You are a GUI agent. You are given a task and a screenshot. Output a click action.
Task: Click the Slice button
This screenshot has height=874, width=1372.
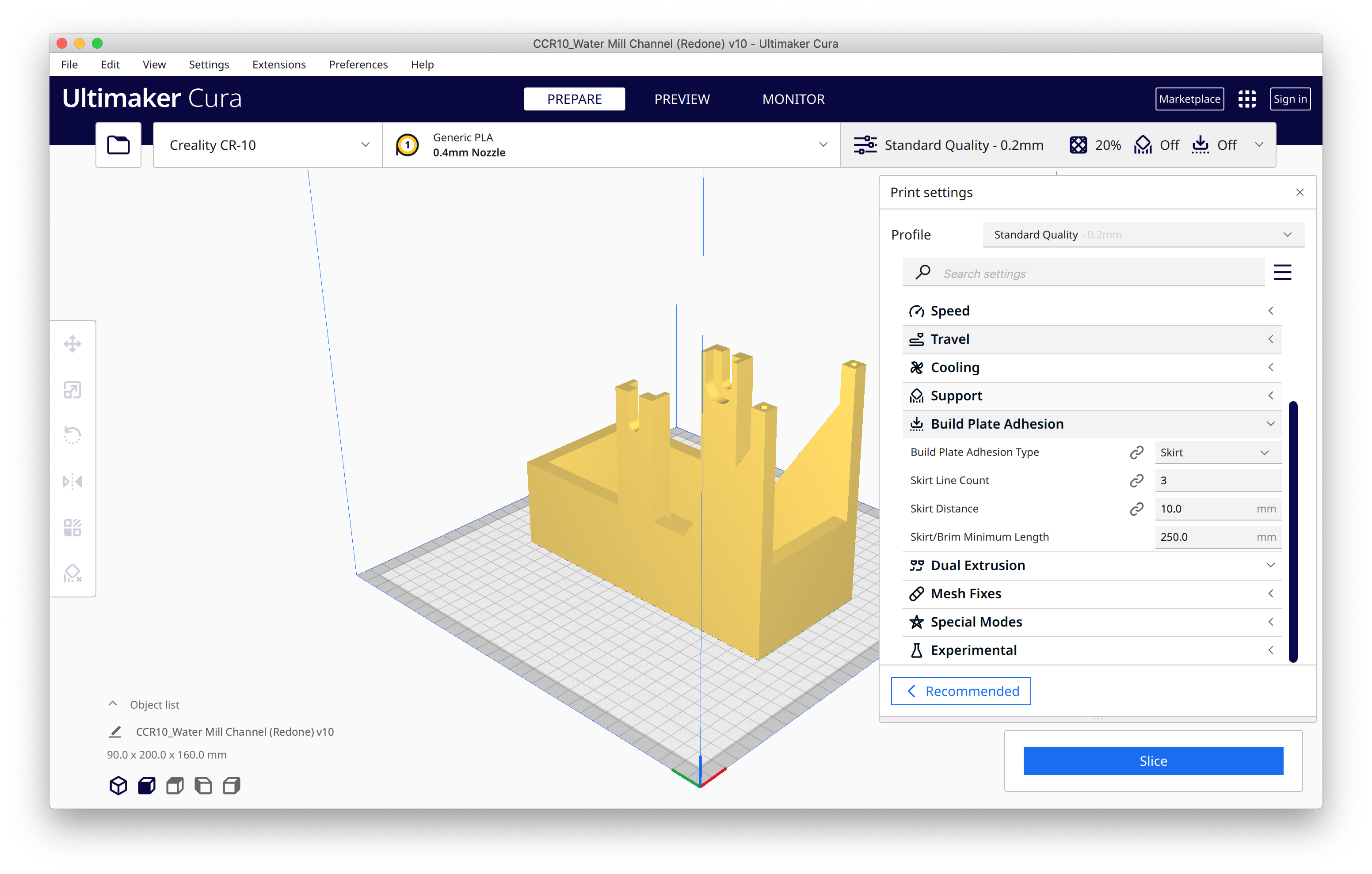point(1153,760)
